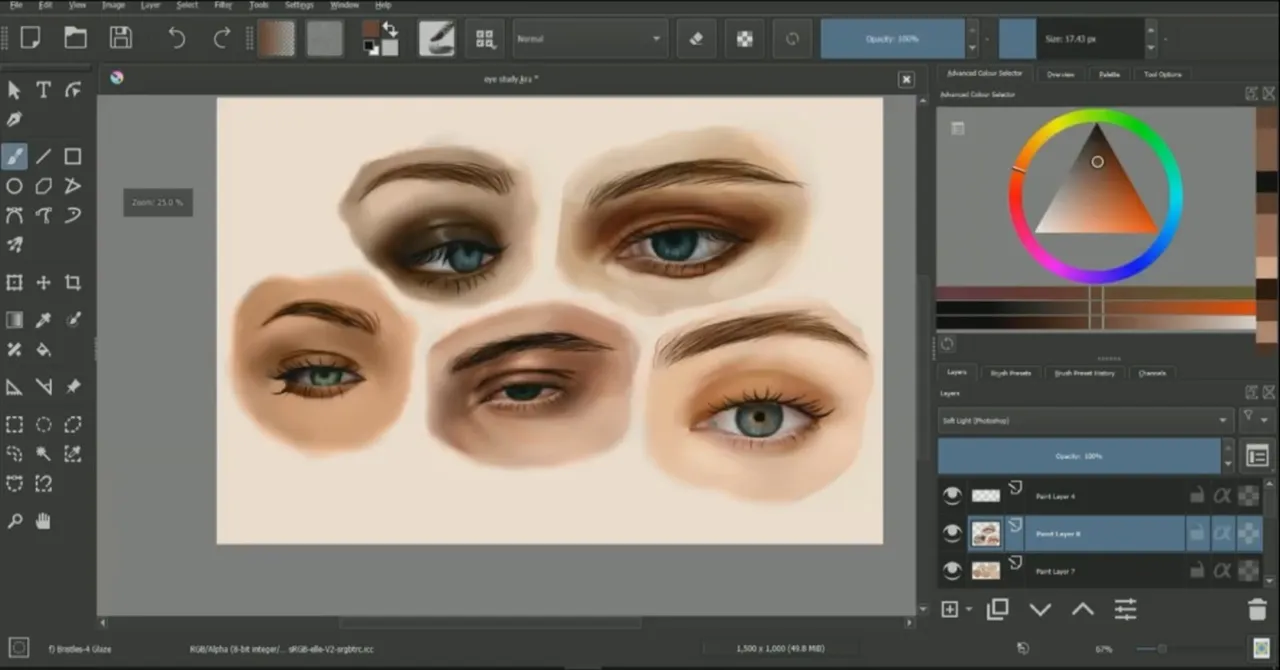Select the Gradient tool
The image size is (1280, 670).
pyautogui.click(x=14, y=320)
